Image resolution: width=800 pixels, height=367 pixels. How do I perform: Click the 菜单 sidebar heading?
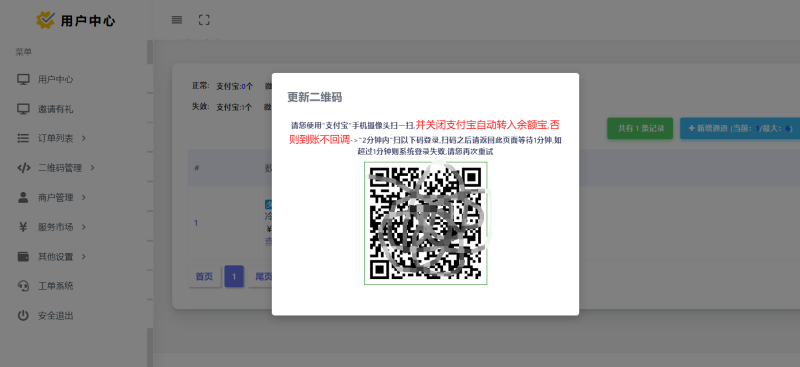tap(23, 52)
